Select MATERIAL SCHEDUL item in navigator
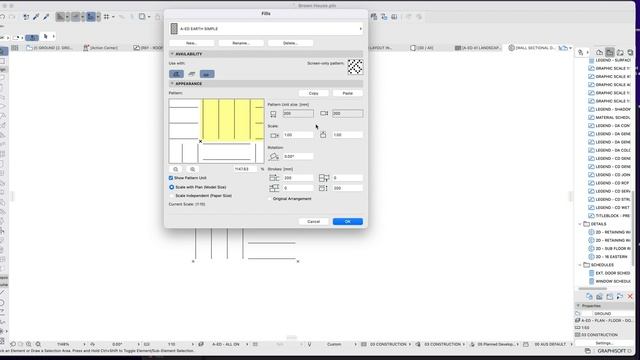Viewport: 640px width, 360px height. click(609, 118)
